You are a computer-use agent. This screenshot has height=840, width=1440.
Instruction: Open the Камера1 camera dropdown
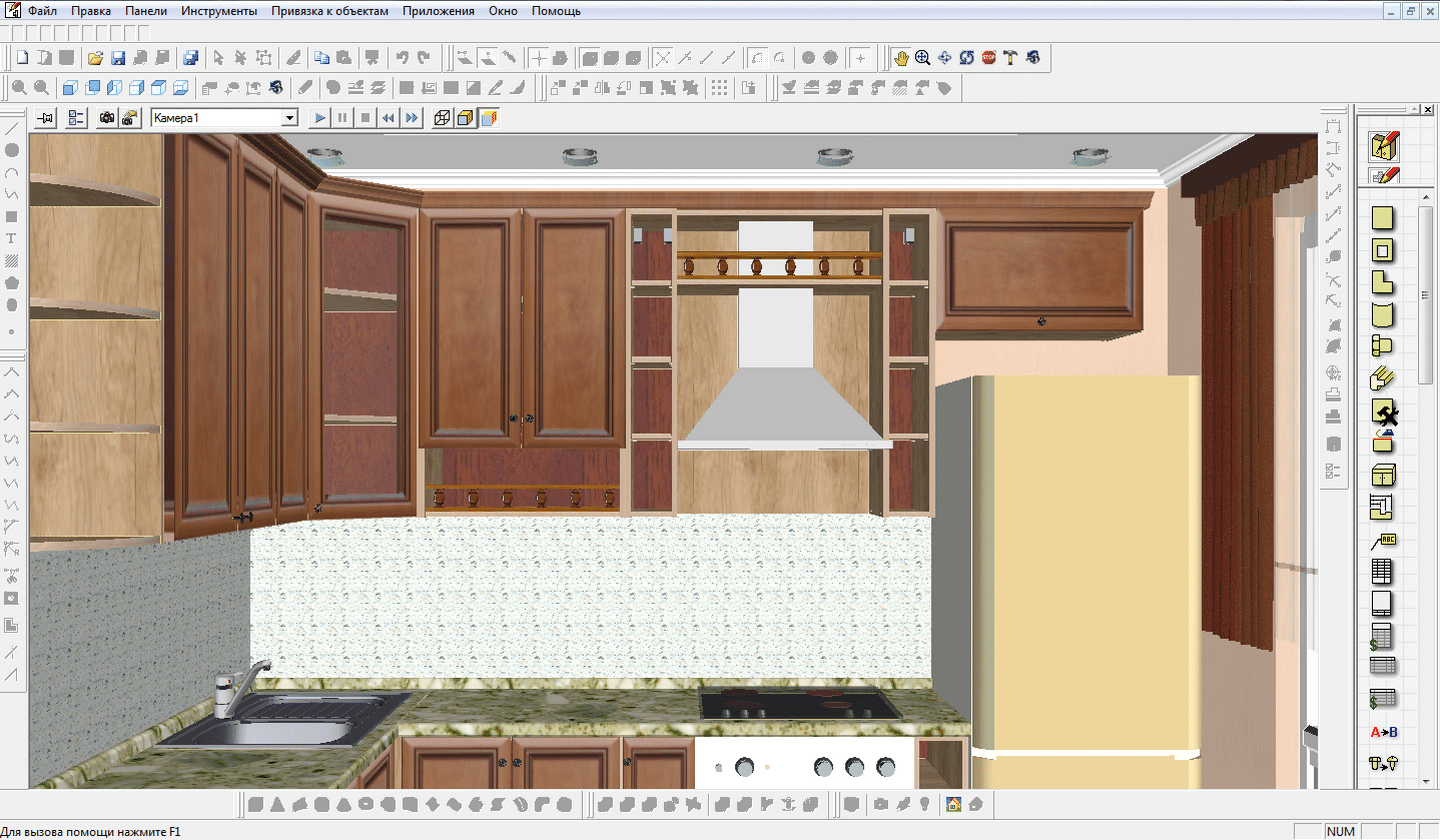[290, 118]
